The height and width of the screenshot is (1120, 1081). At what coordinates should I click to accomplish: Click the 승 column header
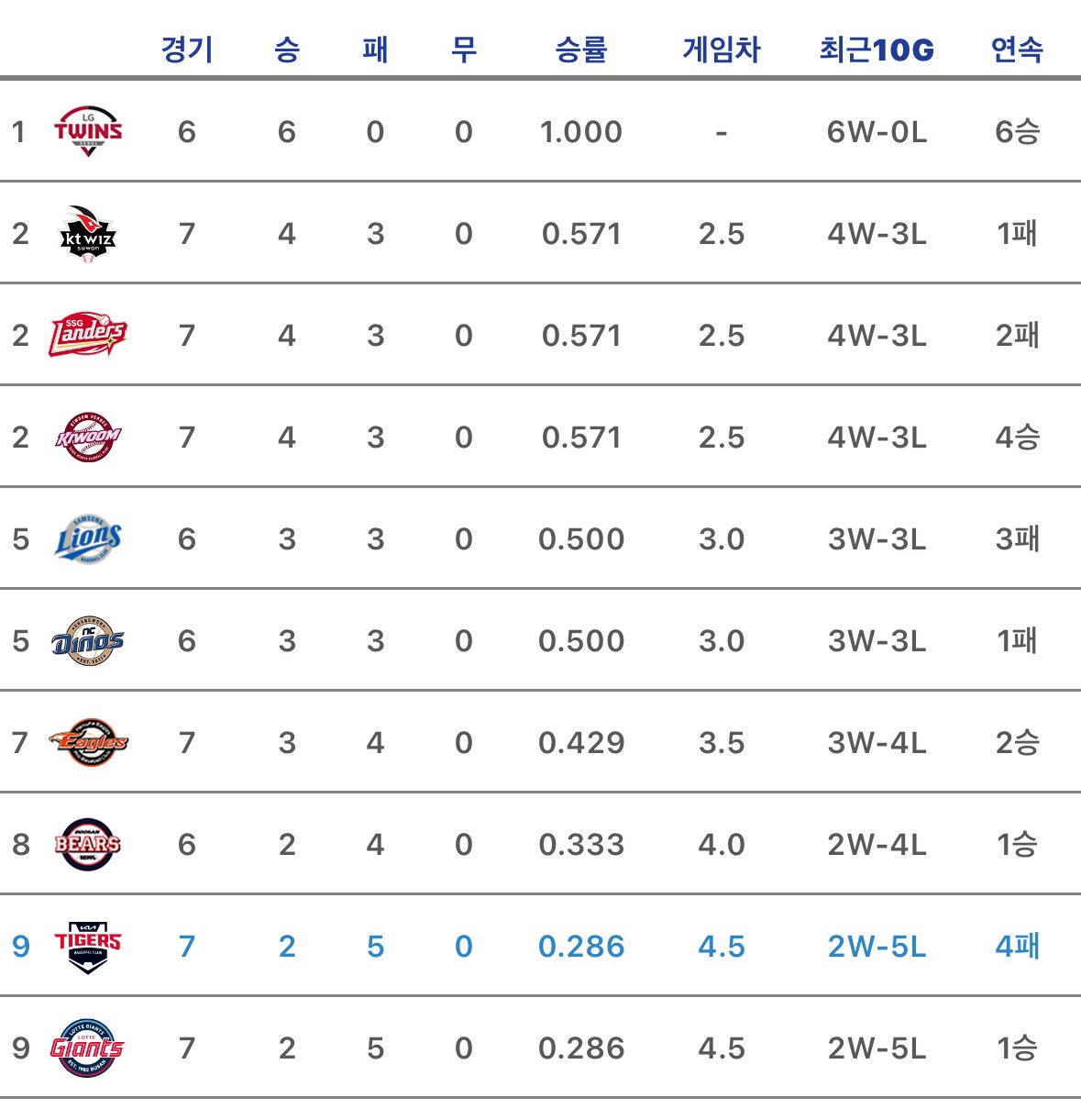[x=287, y=49]
